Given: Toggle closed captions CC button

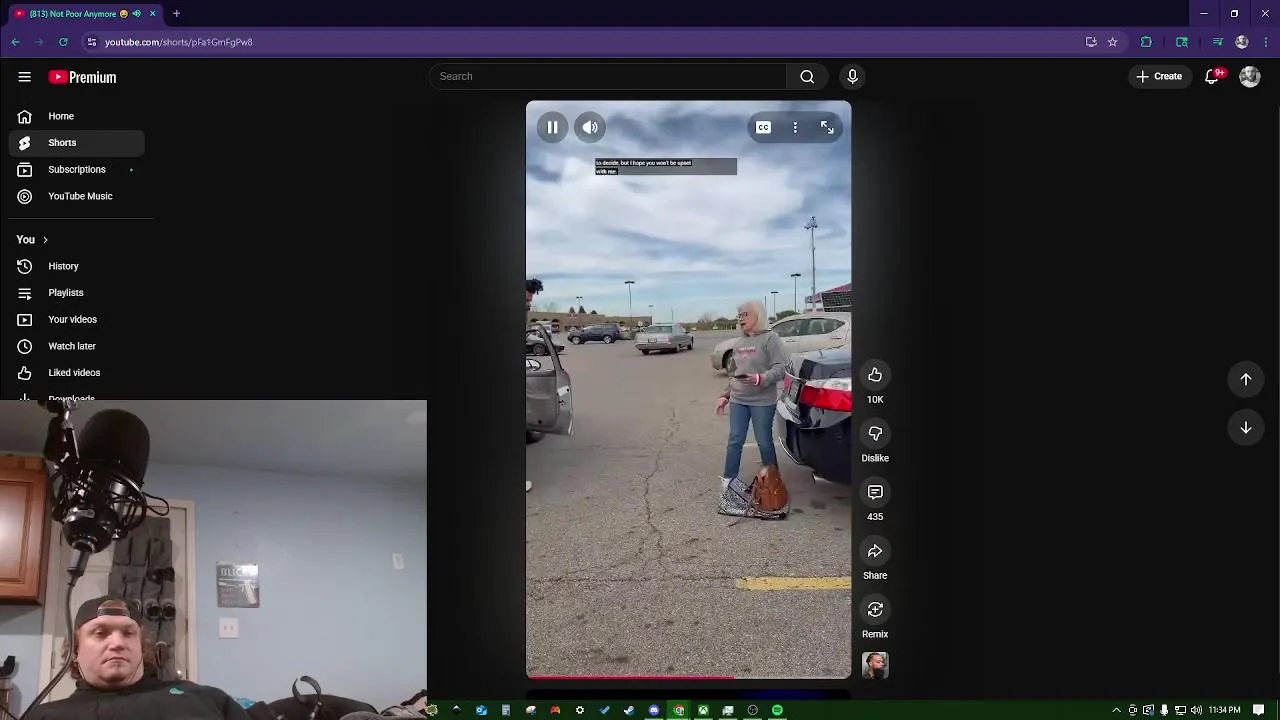Looking at the screenshot, I should click(x=763, y=127).
